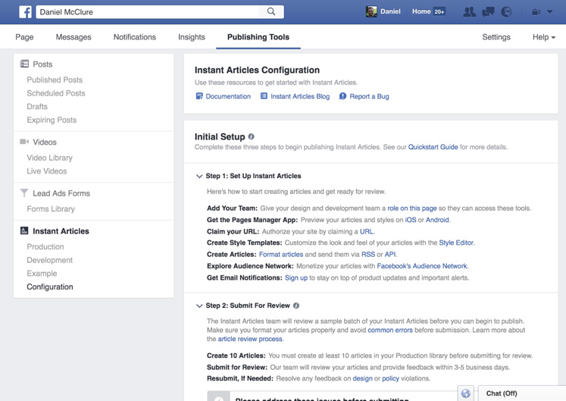
Task: Open Forms Library in sidebar
Action: (x=51, y=209)
